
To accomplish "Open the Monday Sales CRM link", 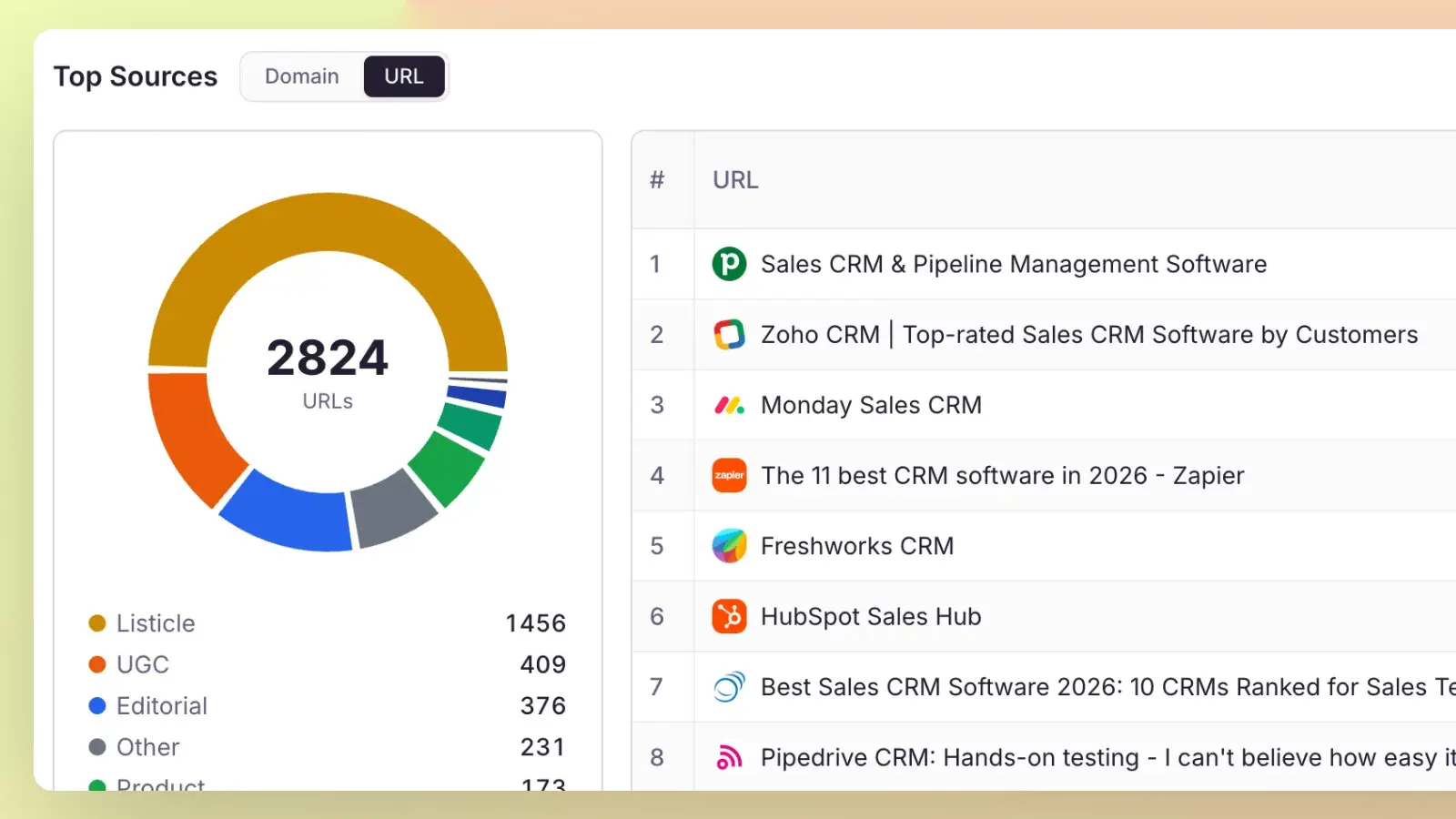I will coord(871,405).
